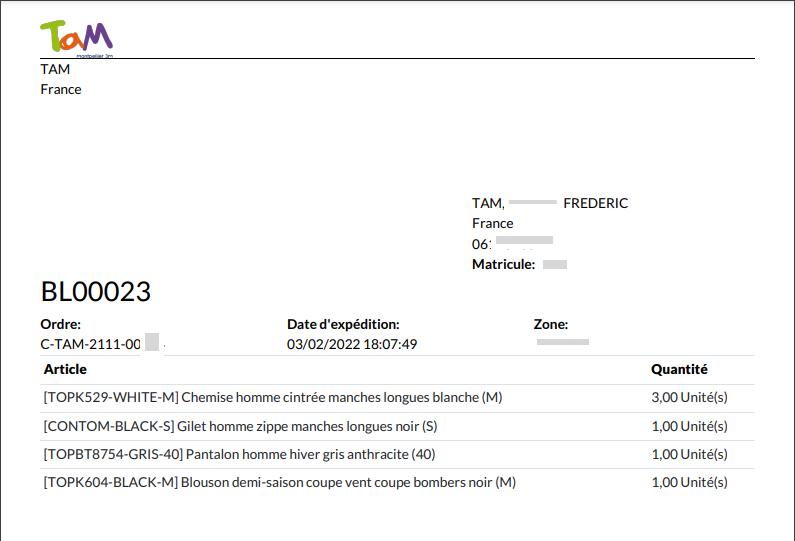Click the 'Ordre:' label
This screenshot has width=795, height=541.
click(60, 324)
